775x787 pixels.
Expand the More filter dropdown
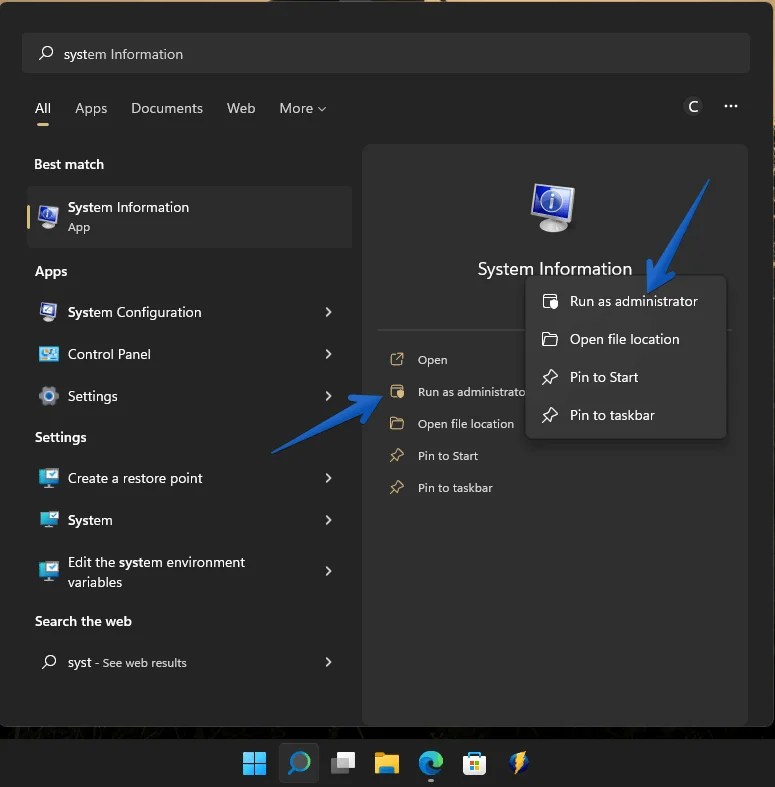click(303, 108)
